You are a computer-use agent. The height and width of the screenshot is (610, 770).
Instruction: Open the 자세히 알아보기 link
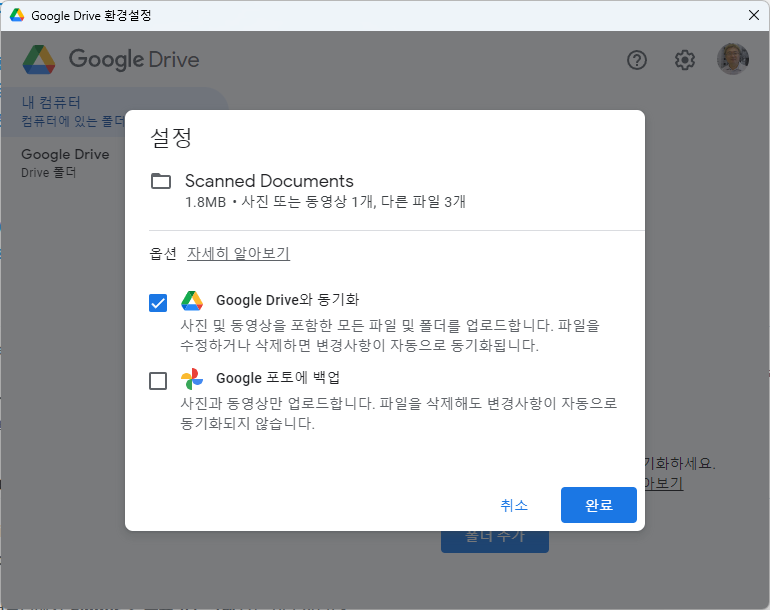click(238, 254)
